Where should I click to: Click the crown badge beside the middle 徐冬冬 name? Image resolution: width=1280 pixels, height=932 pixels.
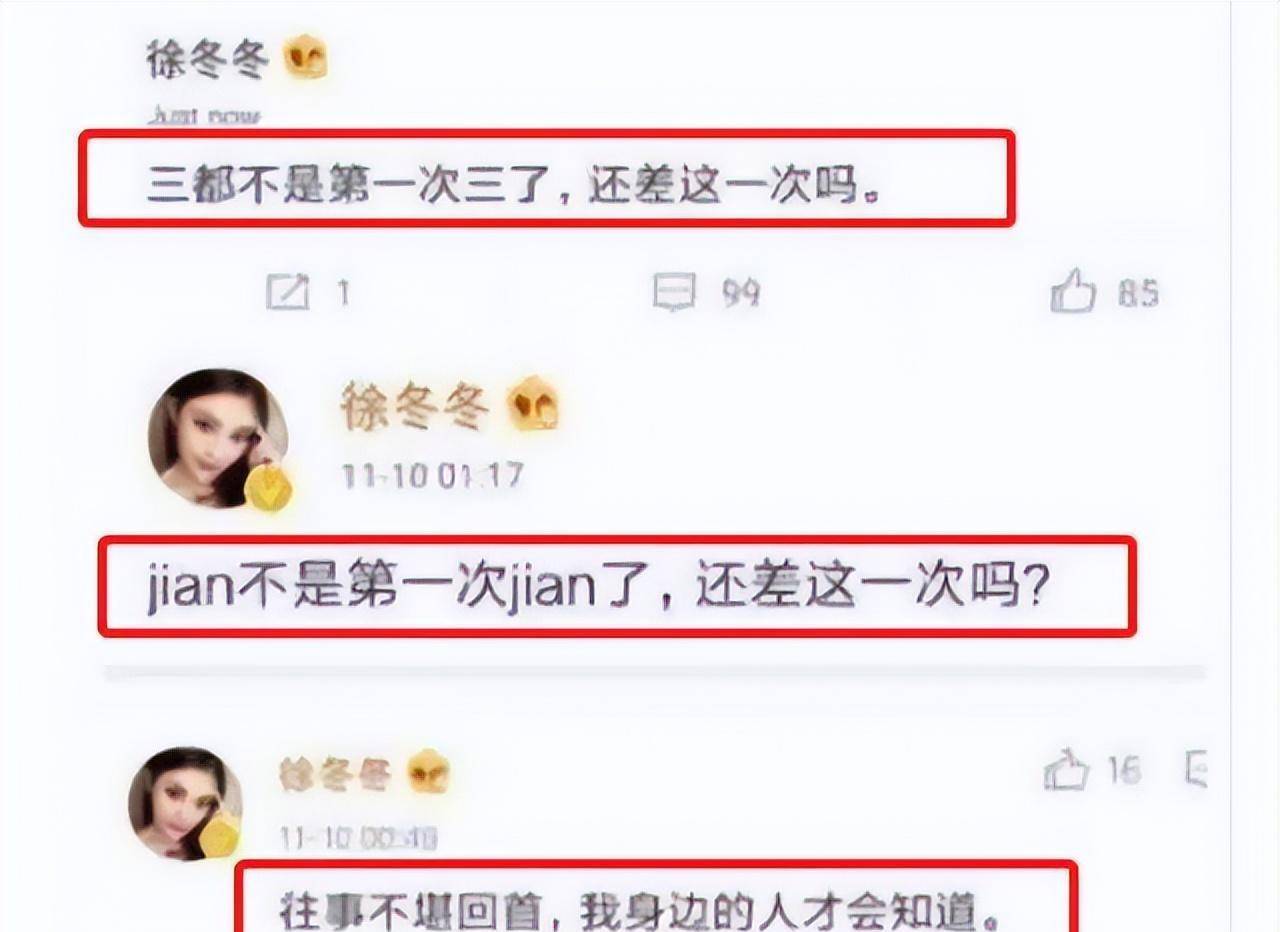tap(532, 404)
